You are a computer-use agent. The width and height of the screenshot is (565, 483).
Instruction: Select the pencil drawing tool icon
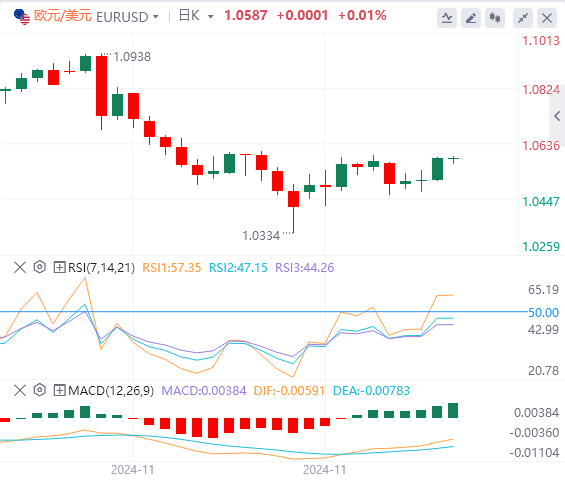tap(471, 18)
